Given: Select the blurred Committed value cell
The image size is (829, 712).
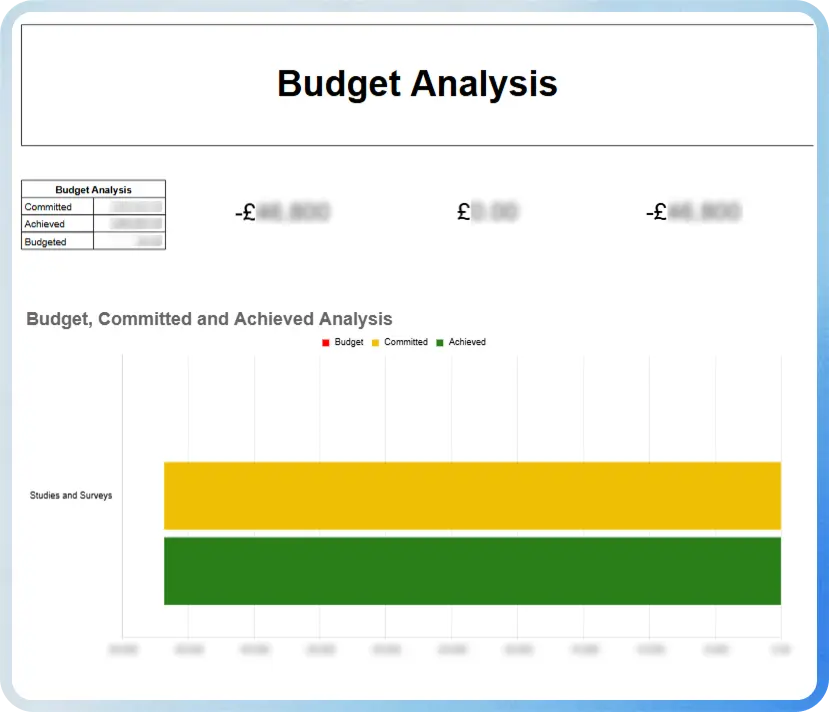Looking at the screenshot, I should [x=130, y=207].
